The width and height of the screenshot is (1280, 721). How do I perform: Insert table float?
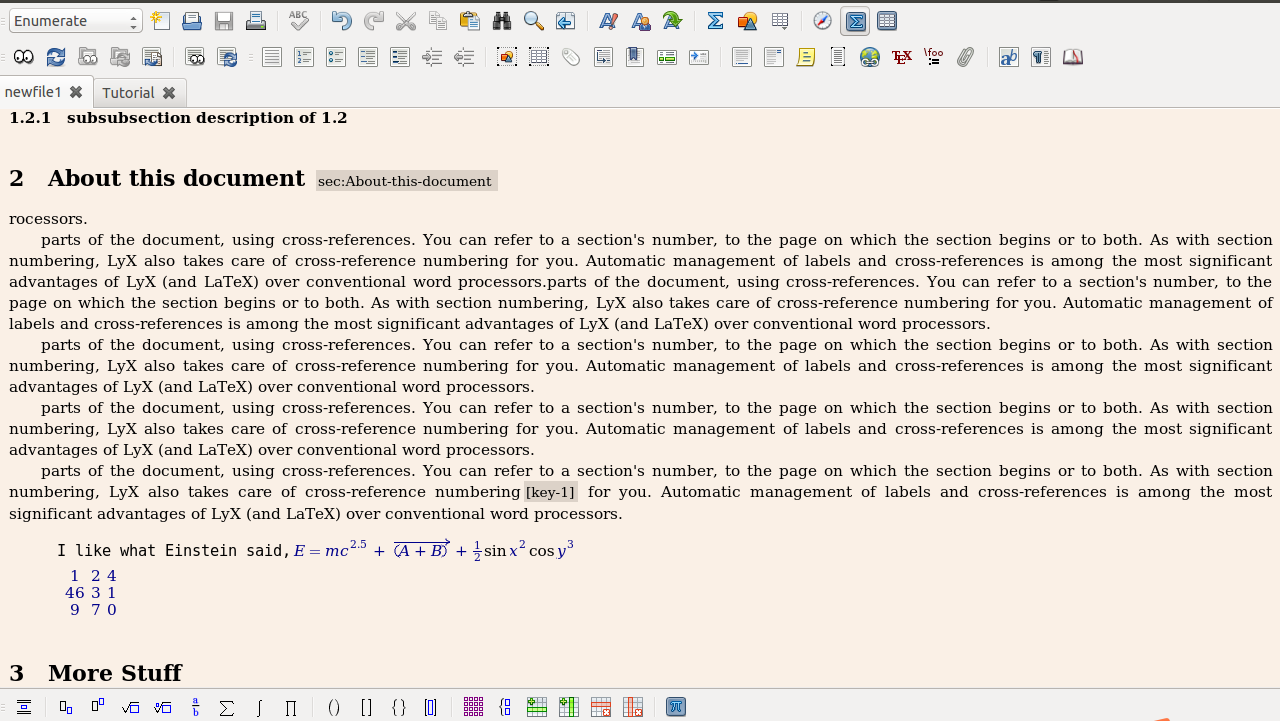(539, 57)
